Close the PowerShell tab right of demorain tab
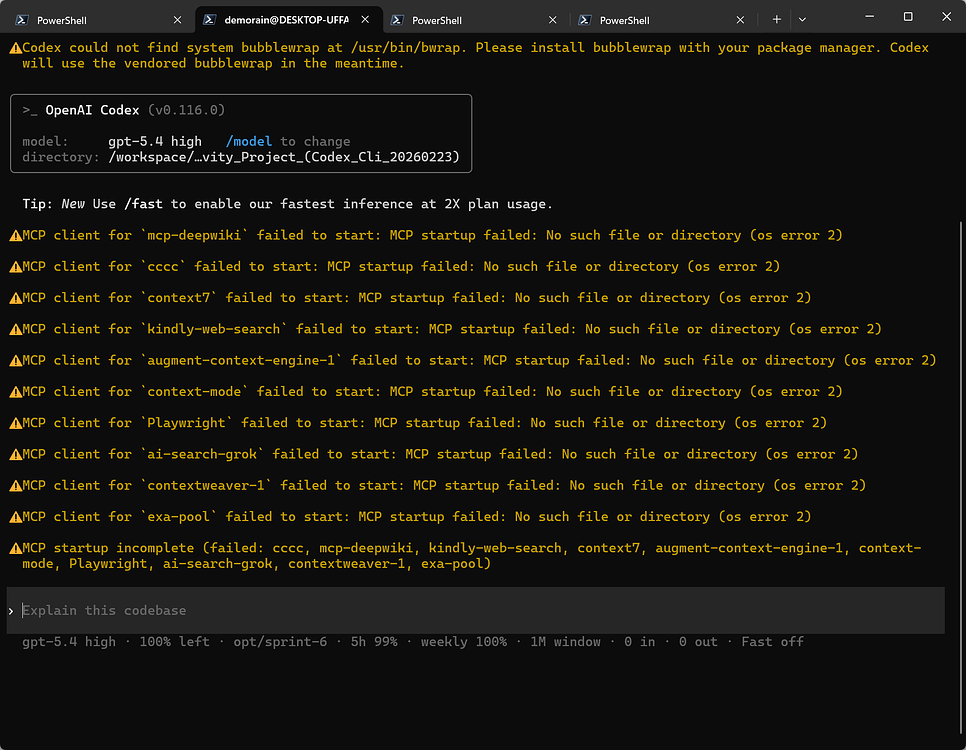This screenshot has height=750, width=966. pyautogui.click(x=553, y=20)
